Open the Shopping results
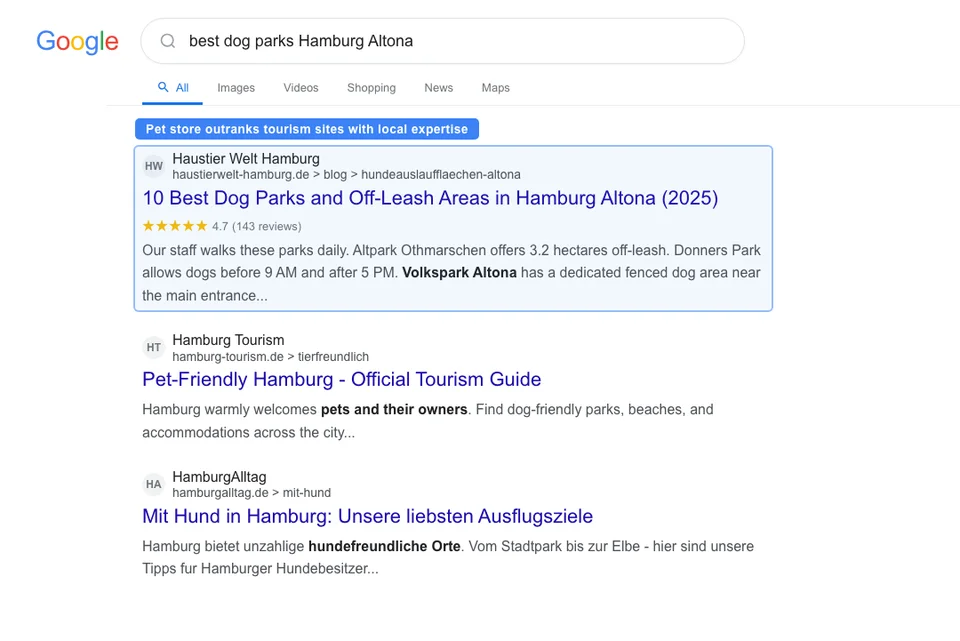960x641 pixels. click(371, 88)
